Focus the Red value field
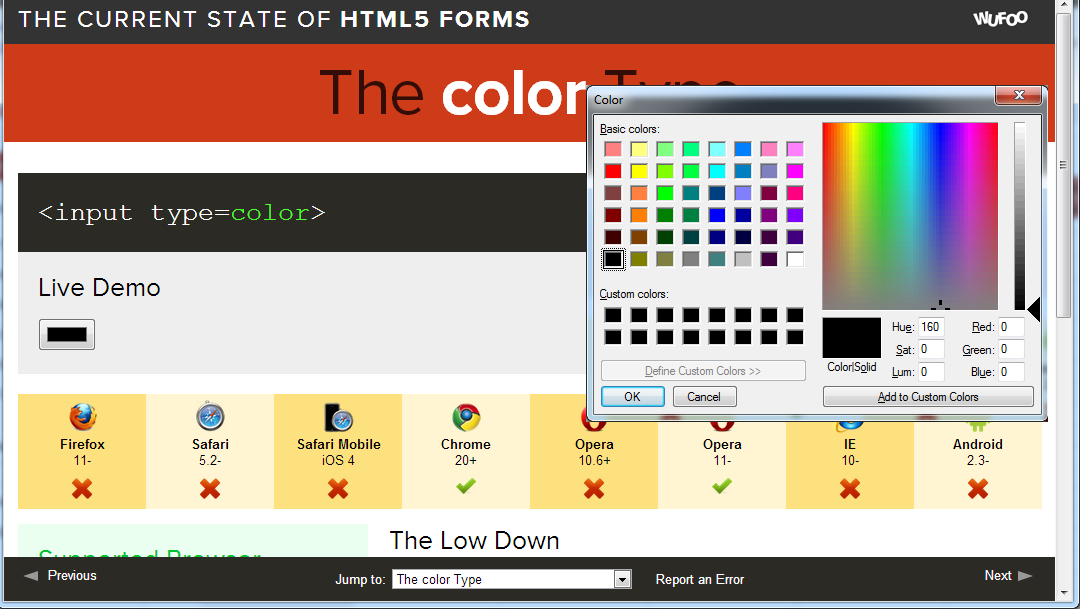 pyautogui.click(x=1011, y=328)
